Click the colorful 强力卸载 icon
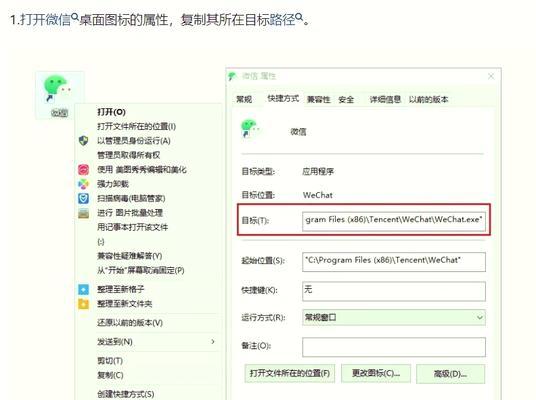Screen dimensions: 536x400 tap(83, 184)
